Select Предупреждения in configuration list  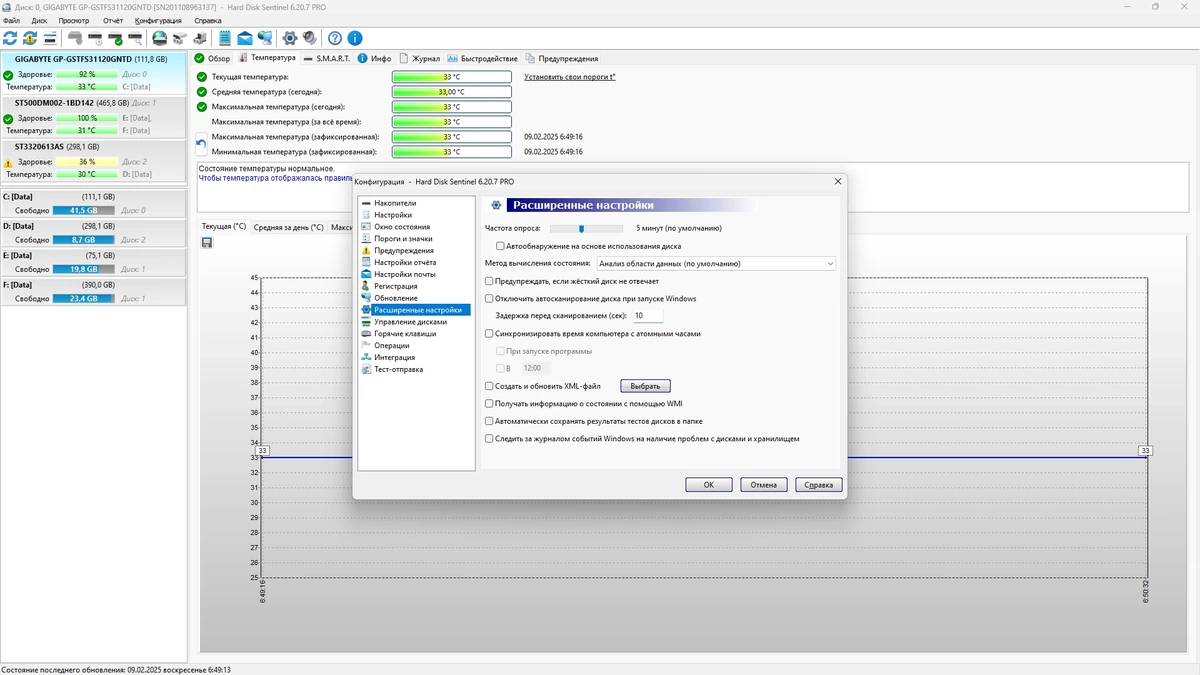click(x=404, y=251)
